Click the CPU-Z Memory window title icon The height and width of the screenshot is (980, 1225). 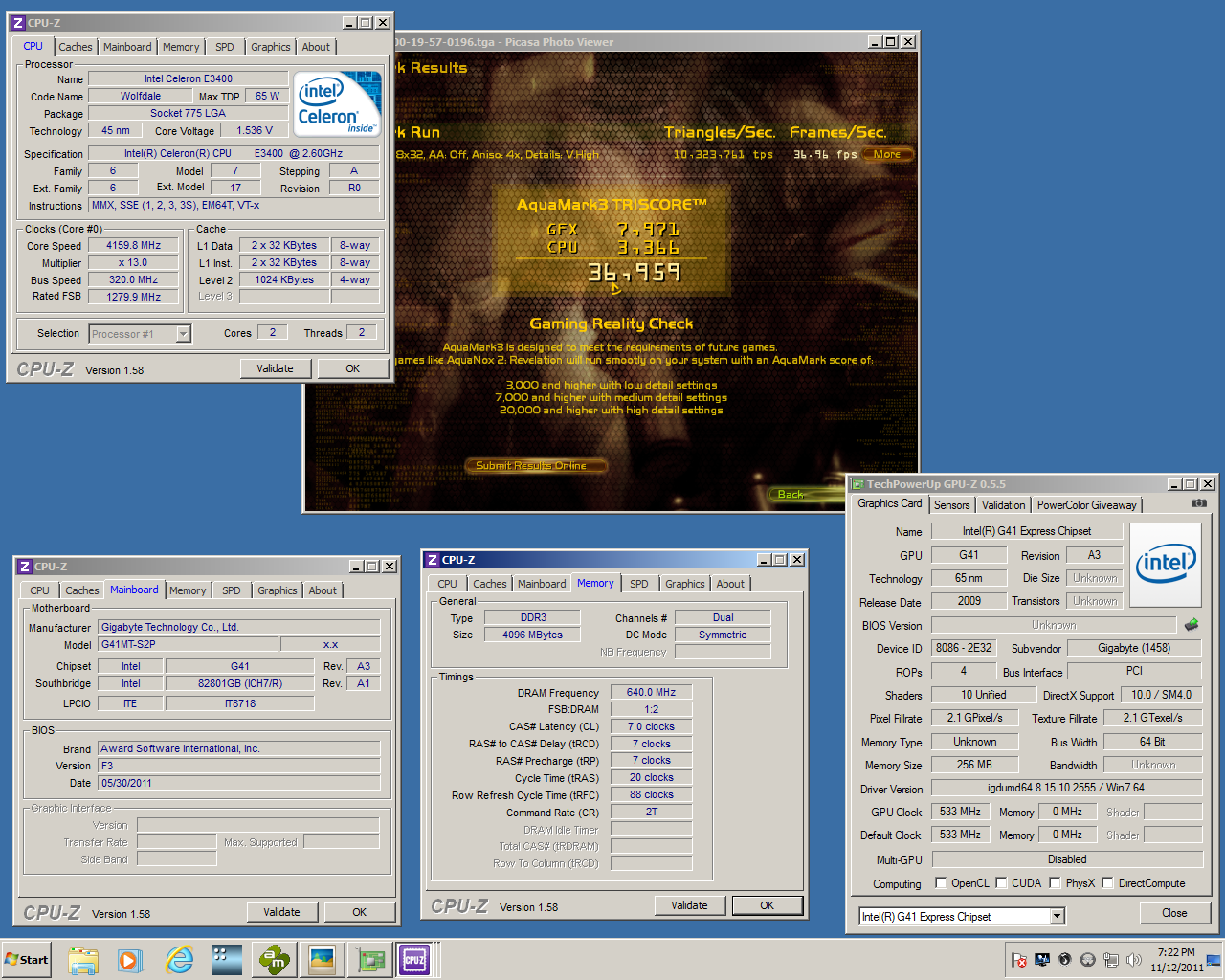433,560
